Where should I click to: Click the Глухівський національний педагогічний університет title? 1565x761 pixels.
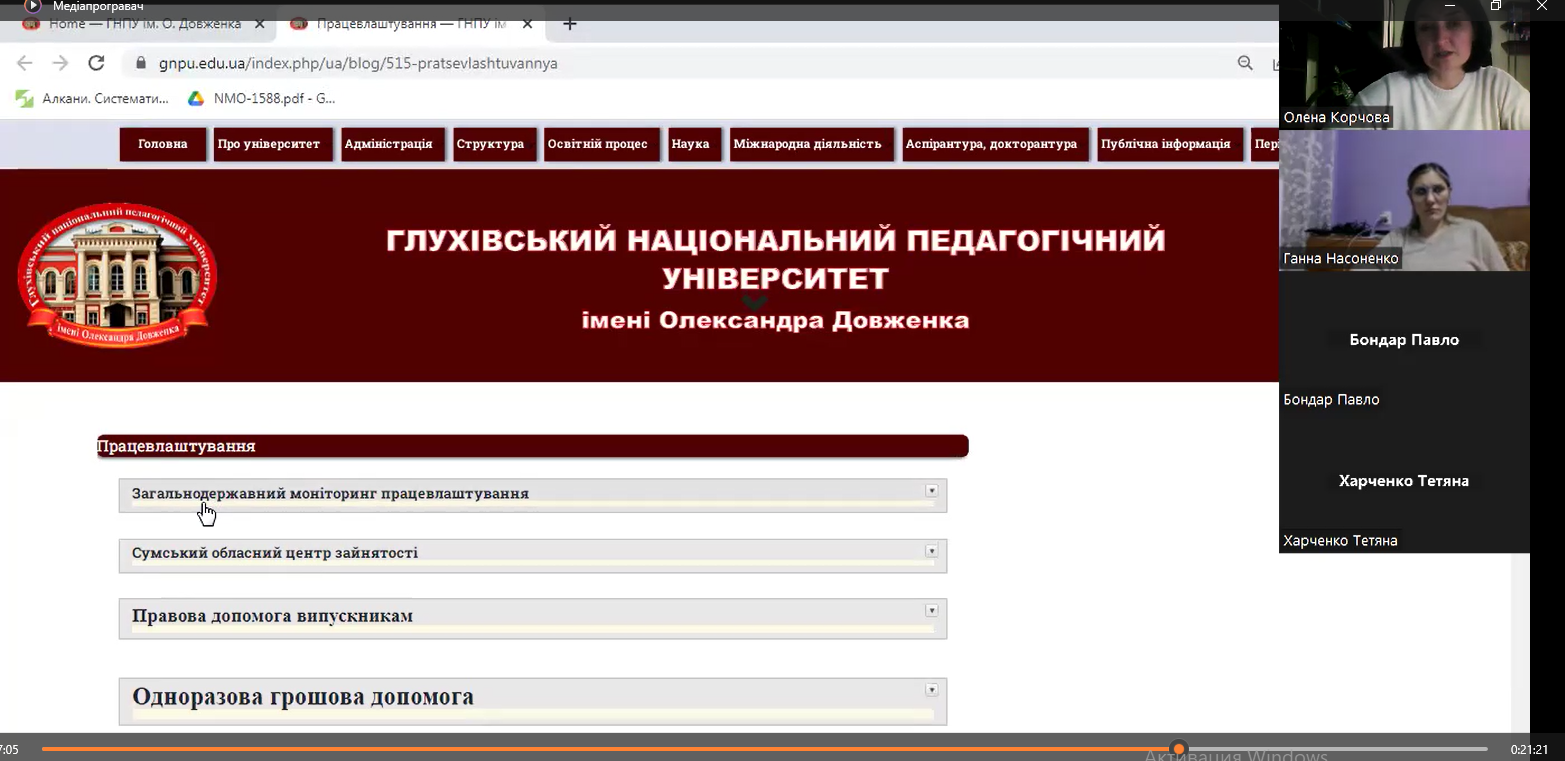point(776,258)
